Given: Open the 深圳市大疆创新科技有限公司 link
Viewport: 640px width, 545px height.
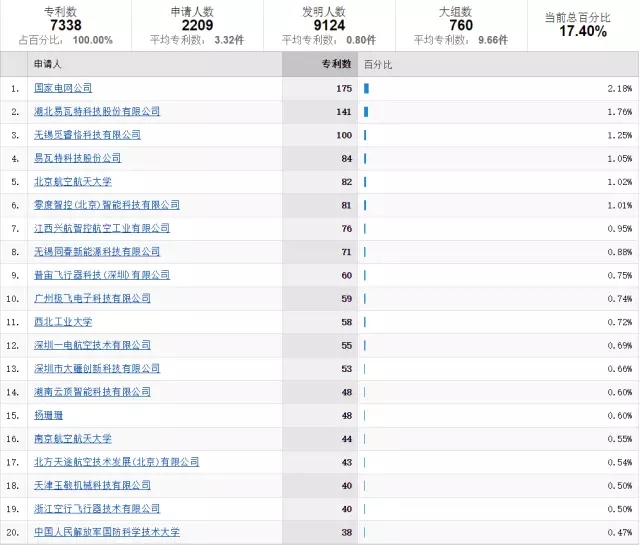Looking at the screenshot, I should (x=97, y=368).
